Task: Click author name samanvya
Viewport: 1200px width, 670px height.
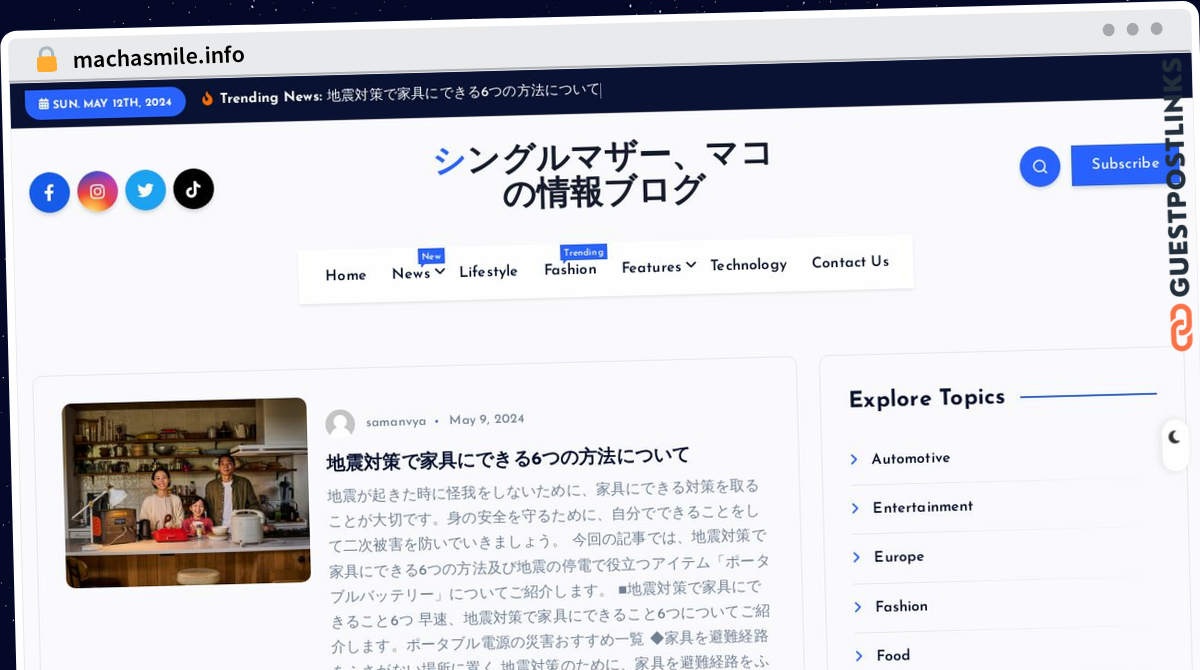Action: click(396, 422)
